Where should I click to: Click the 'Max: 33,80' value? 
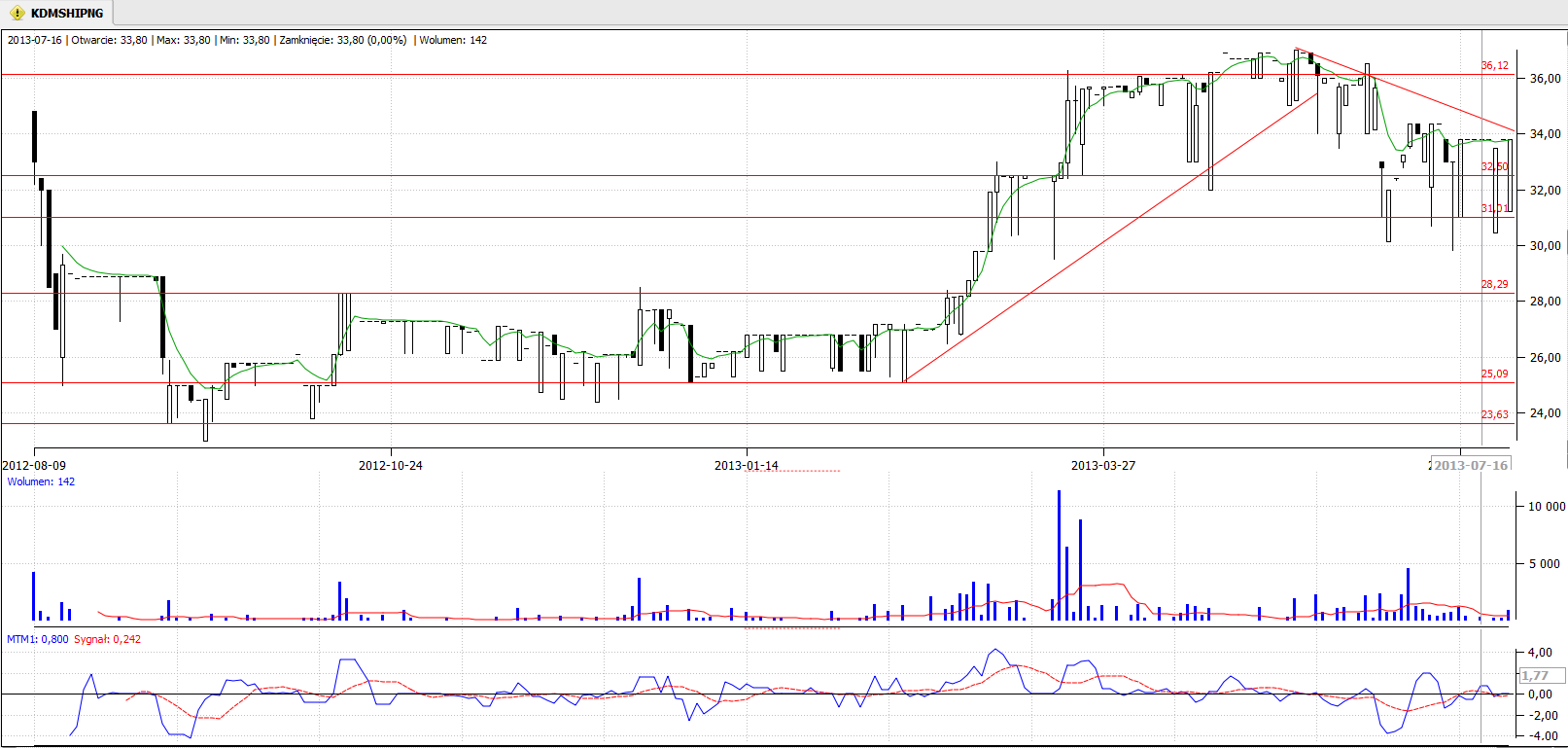click(x=184, y=40)
